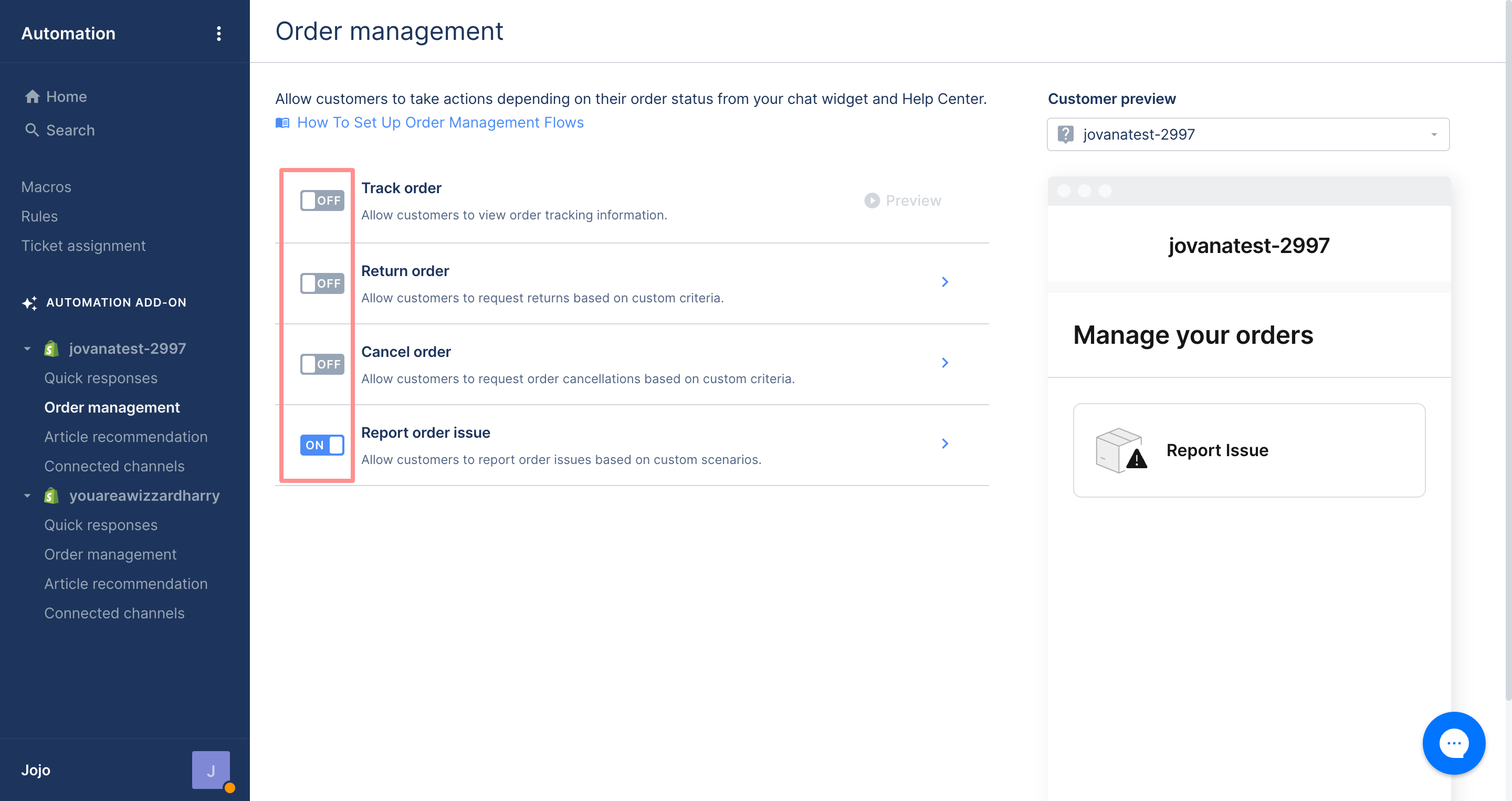This screenshot has height=801, width=1512.
Task: Open How To Set Up Order Management Flows link
Action: [440, 122]
